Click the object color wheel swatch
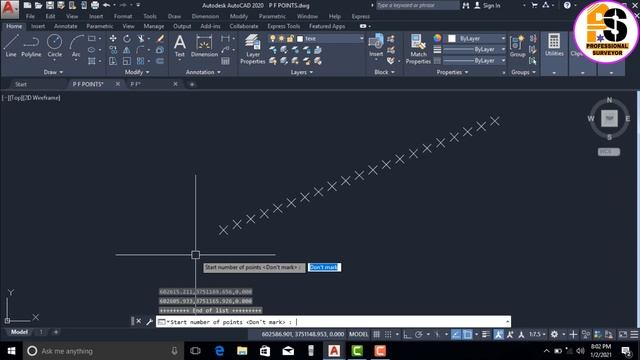This screenshot has height=360, width=640. pos(437,38)
